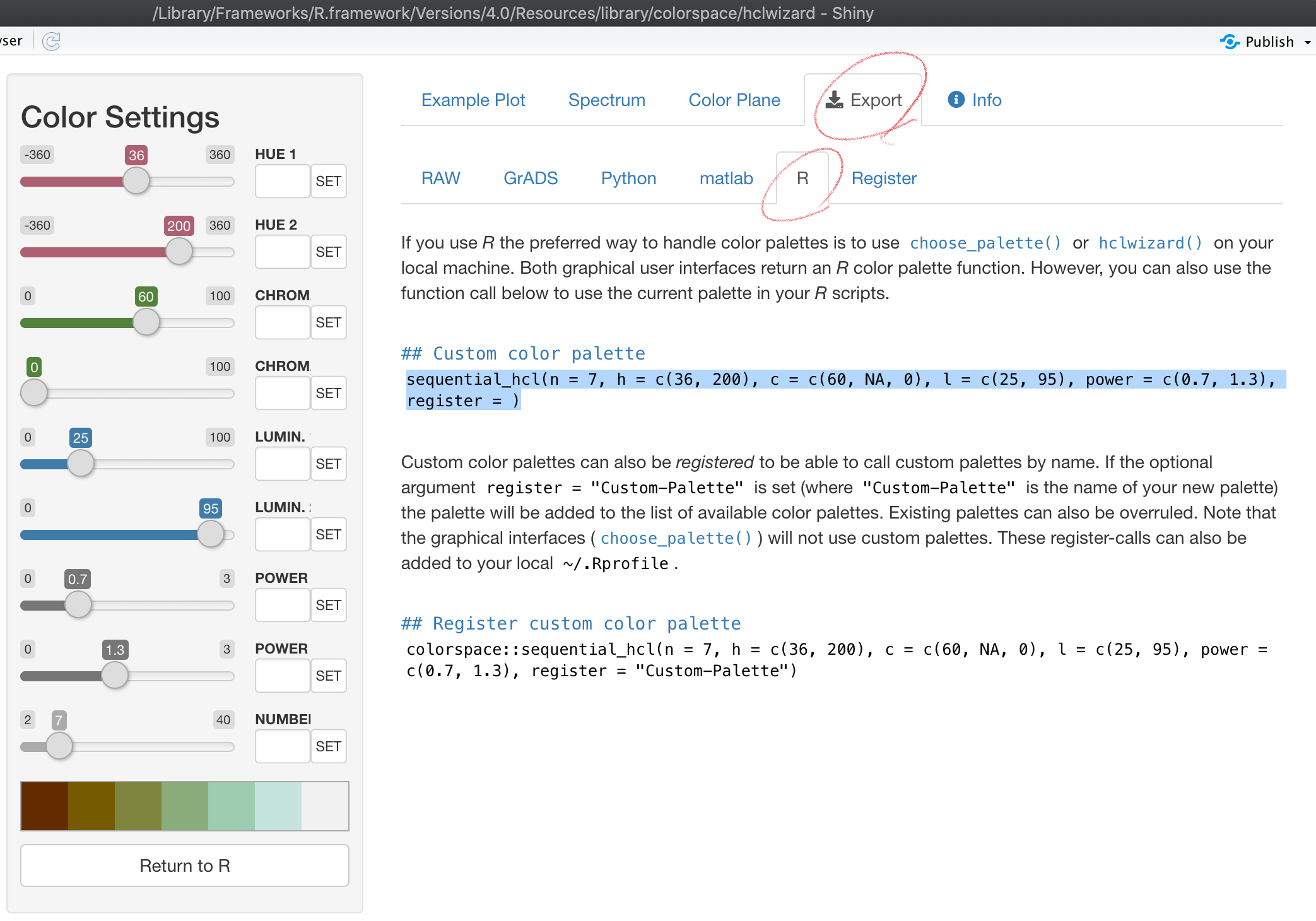
Task: Click the browser reload icon
Action: click(51, 42)
